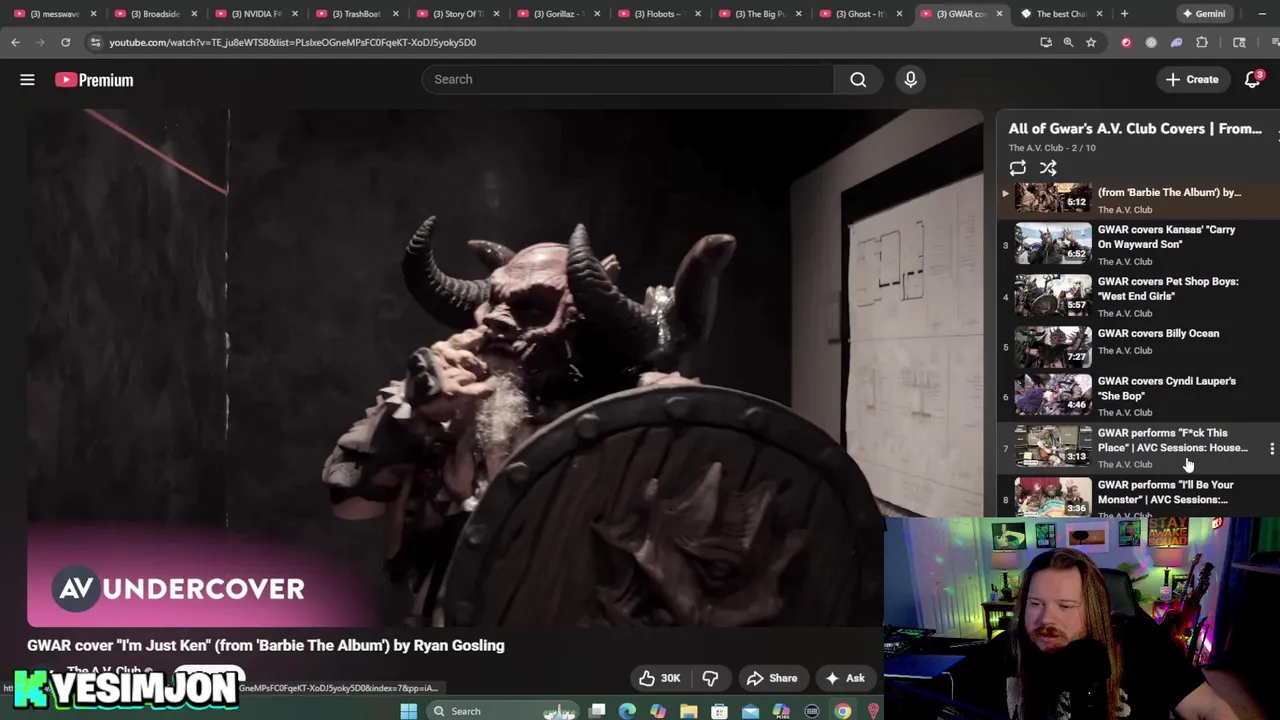This screenshot has width=1280, height=720.
Task: Open Mail app from taskbar
Action: tap(750, 711)
